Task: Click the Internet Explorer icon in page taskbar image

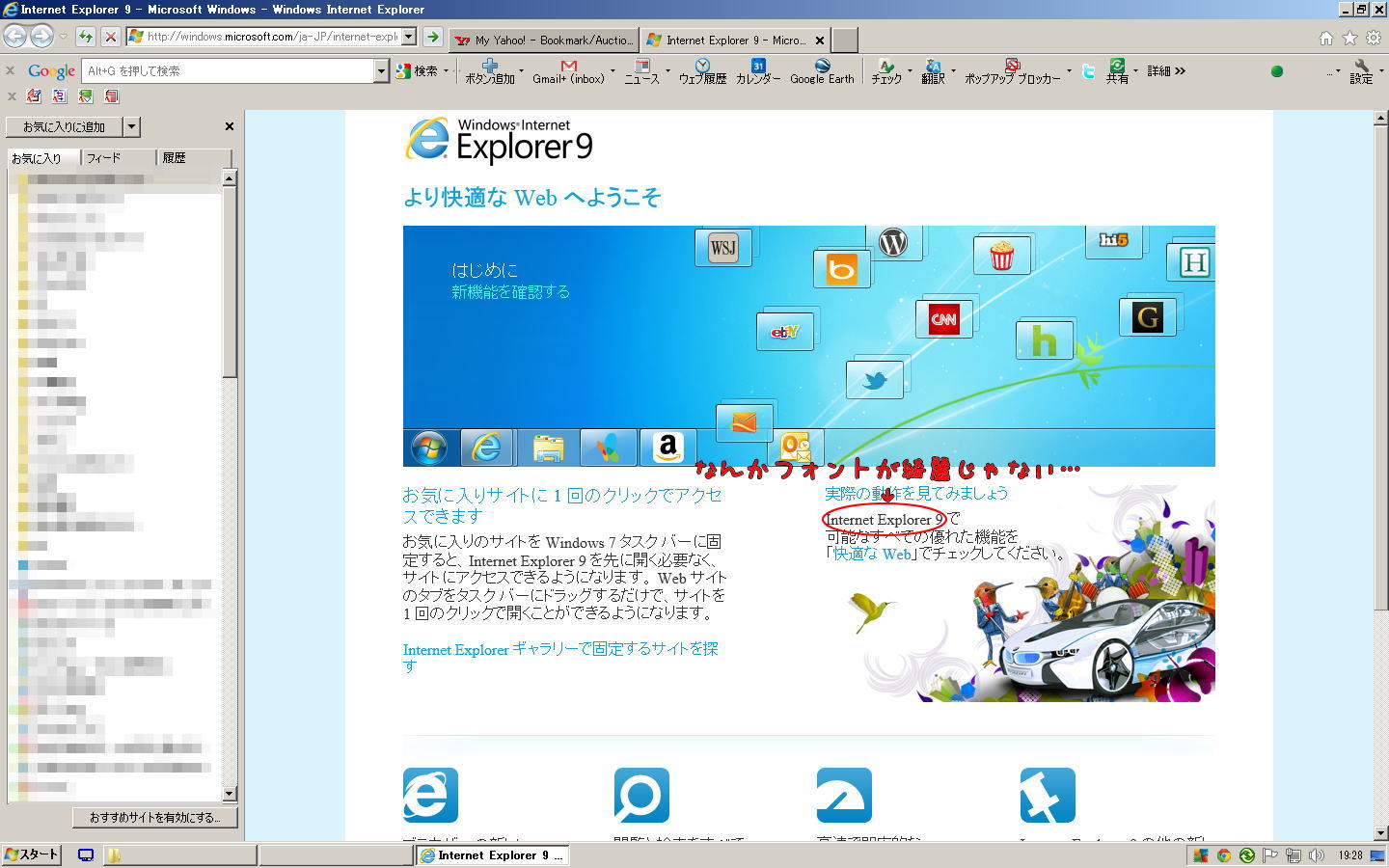Action: [486, 448]
